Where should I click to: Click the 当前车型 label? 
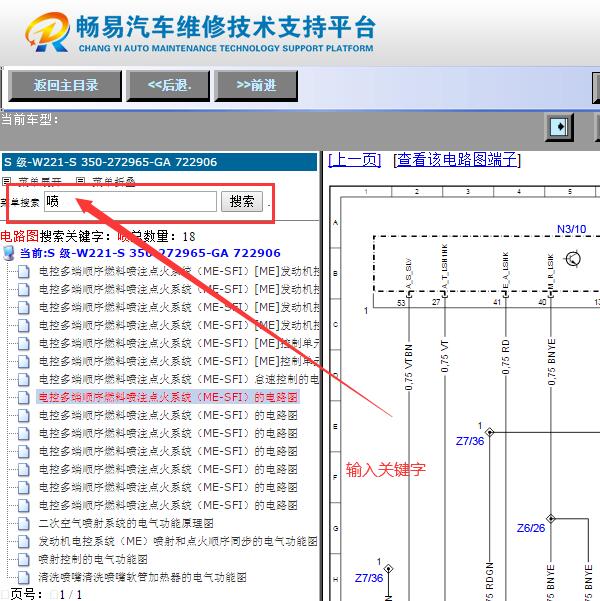30,120
